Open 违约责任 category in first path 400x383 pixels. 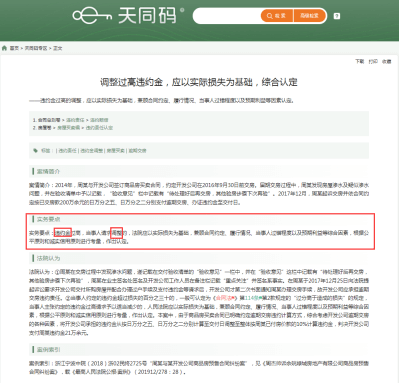pos(75,120)
